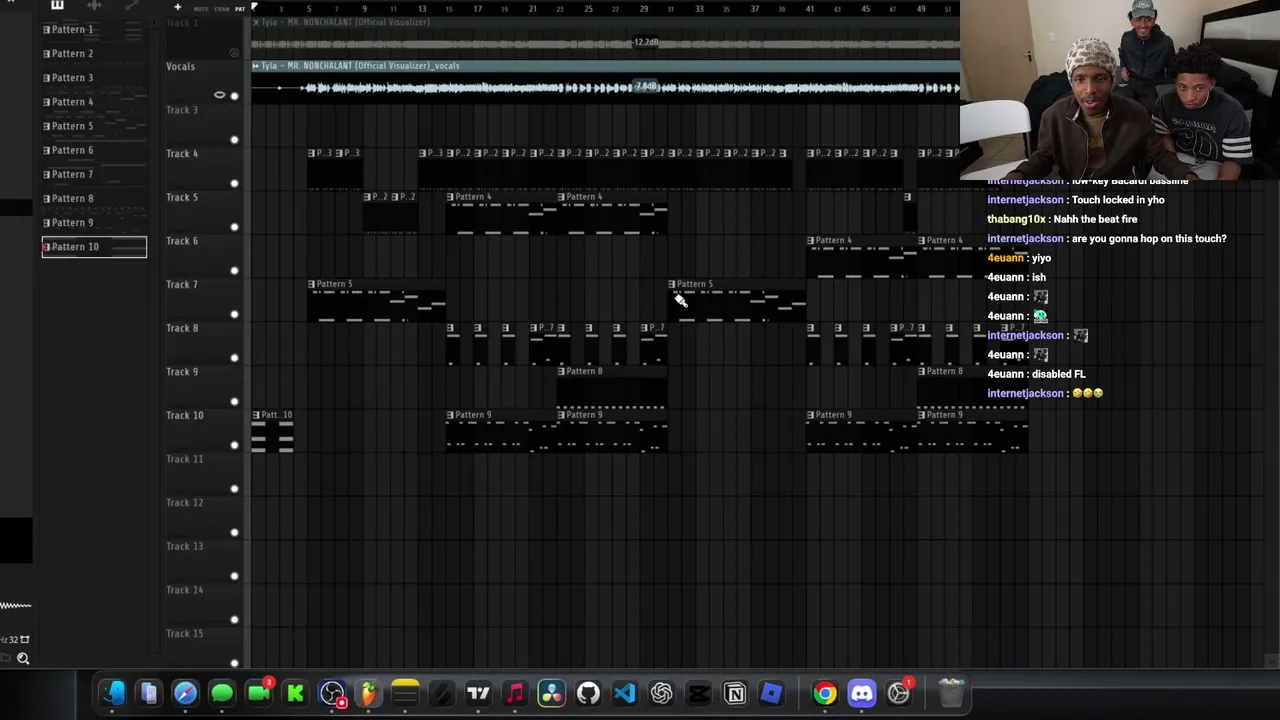Open Roblox Studio from the dock

pyautogui.click(x=771, y=693)
